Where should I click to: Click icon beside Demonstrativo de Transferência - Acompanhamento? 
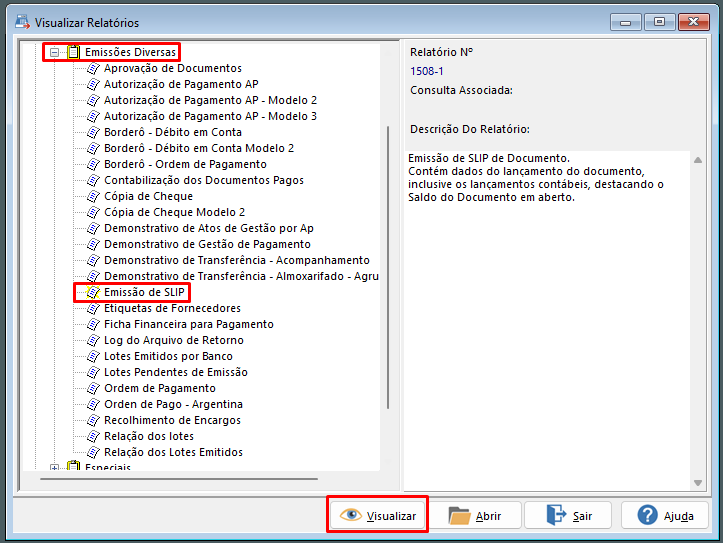coord(94,260)
